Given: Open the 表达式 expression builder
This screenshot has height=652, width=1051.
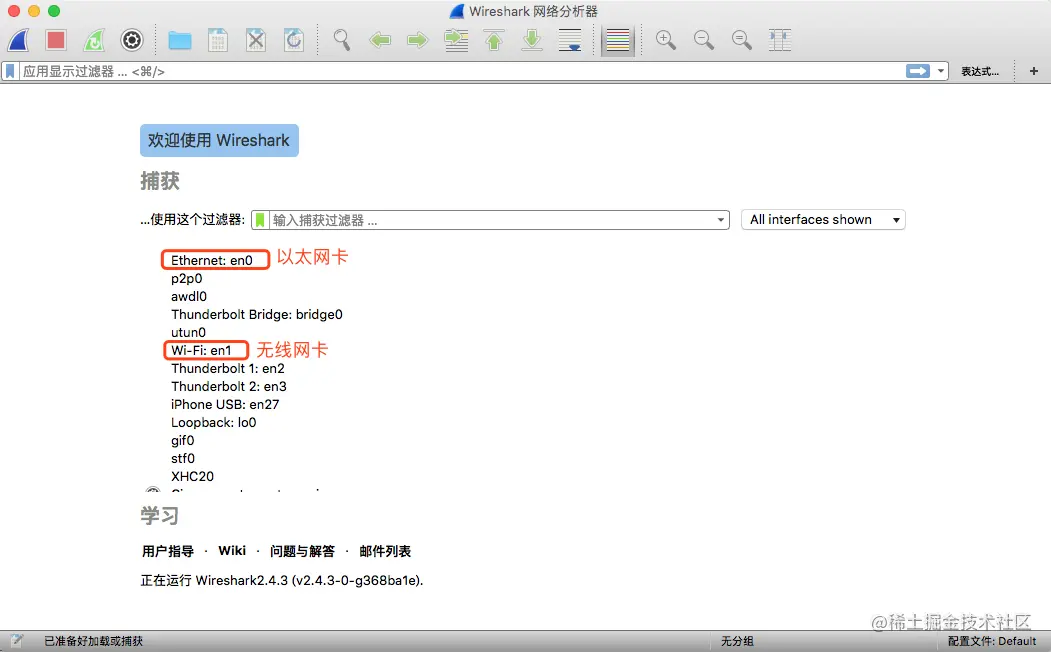Looking at the screenshot, I should click(980, 72).
